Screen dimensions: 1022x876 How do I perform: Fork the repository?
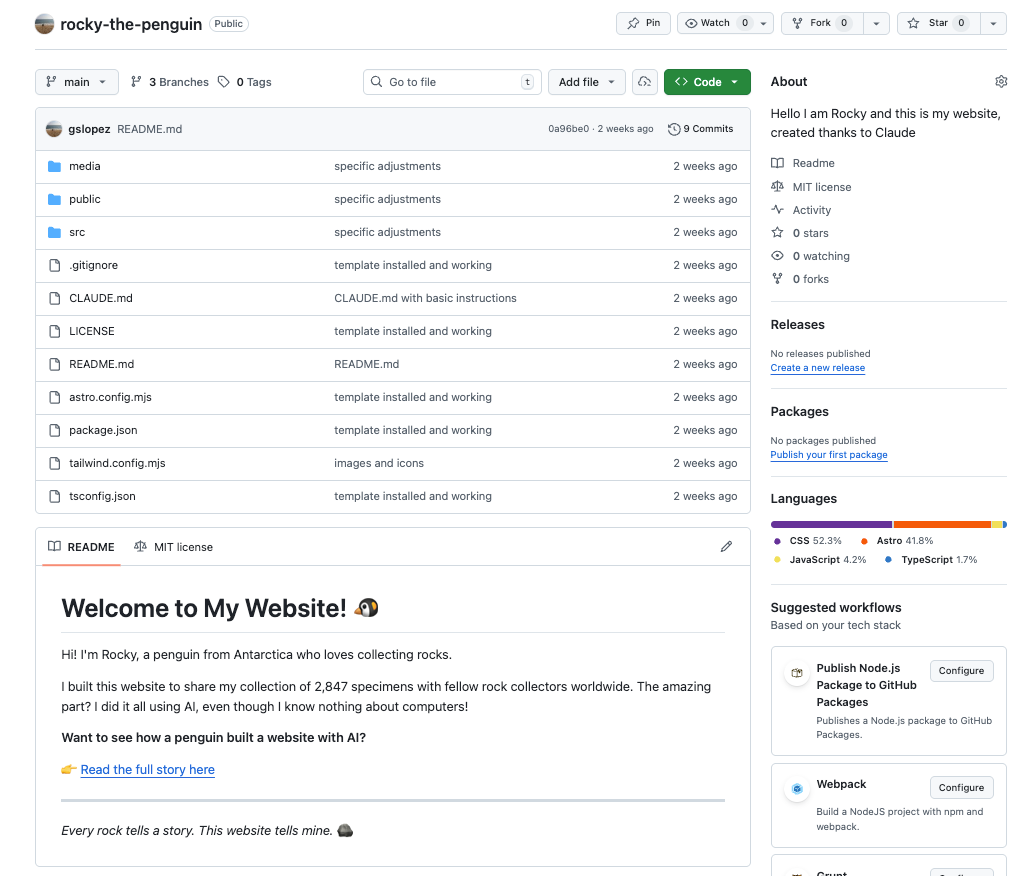(x=822, y=23)
